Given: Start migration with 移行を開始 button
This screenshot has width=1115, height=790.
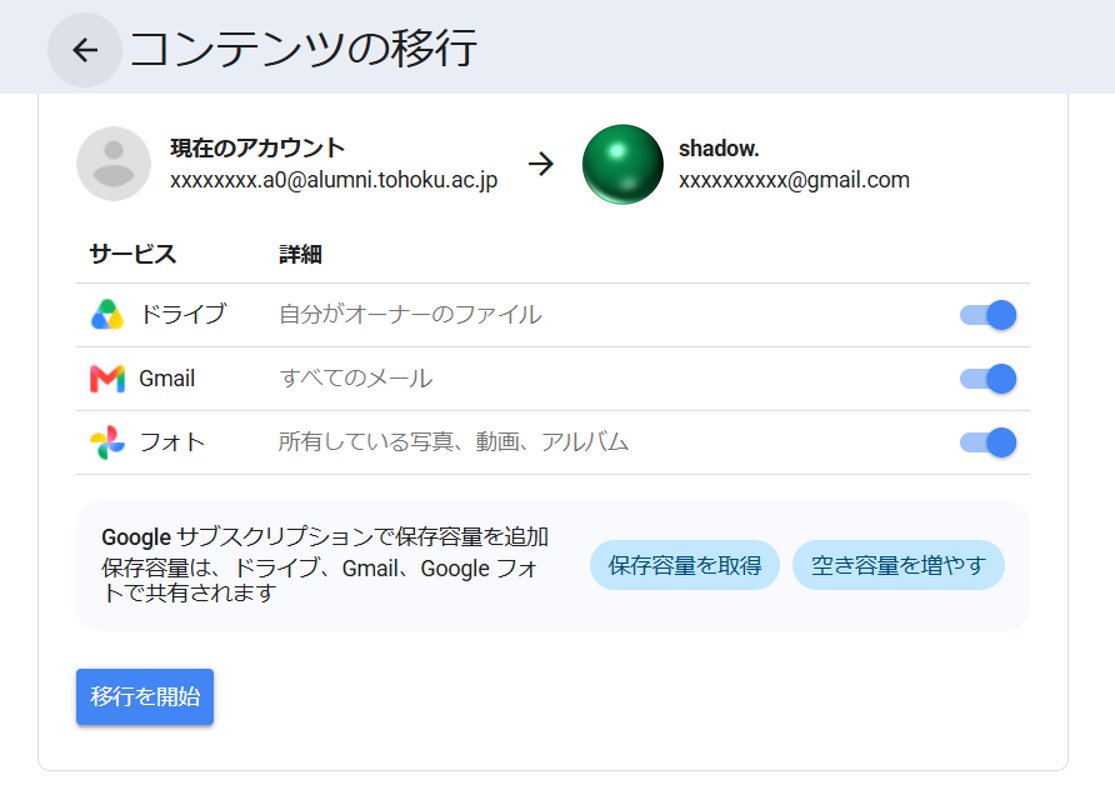Looking at the screenshot, I should (x=145, y=697).
